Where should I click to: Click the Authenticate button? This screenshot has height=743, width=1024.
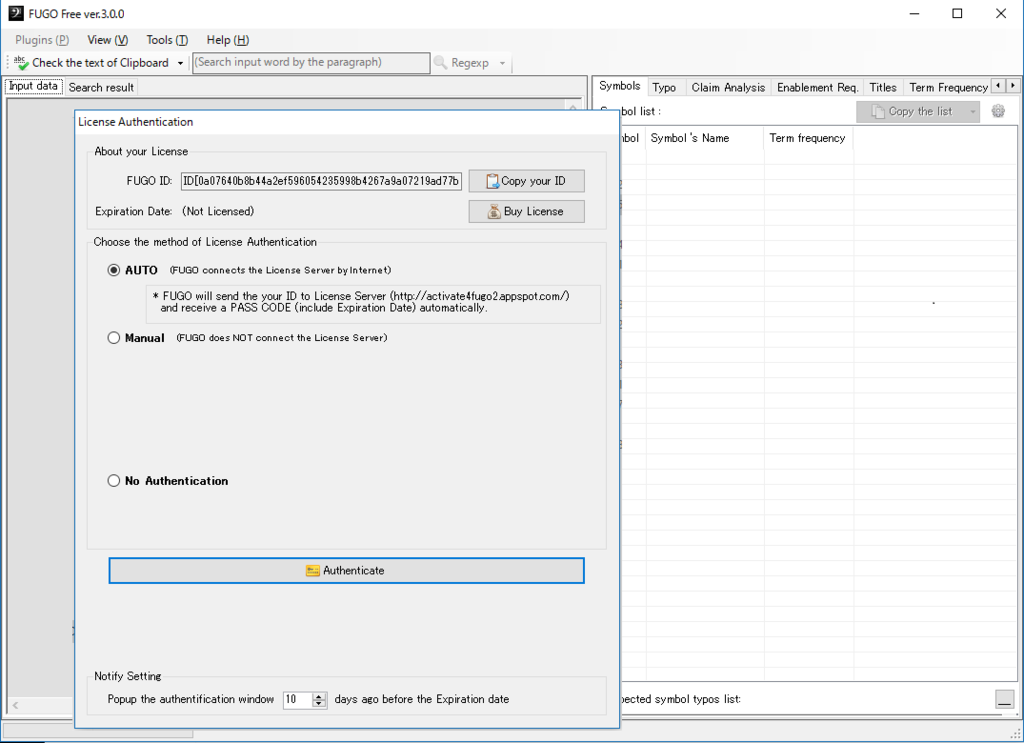346,571
